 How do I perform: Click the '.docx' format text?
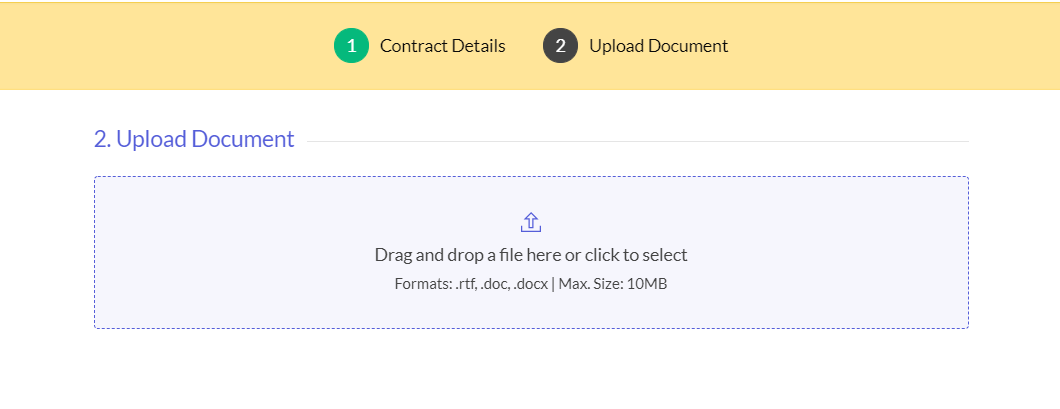(530, 284)
